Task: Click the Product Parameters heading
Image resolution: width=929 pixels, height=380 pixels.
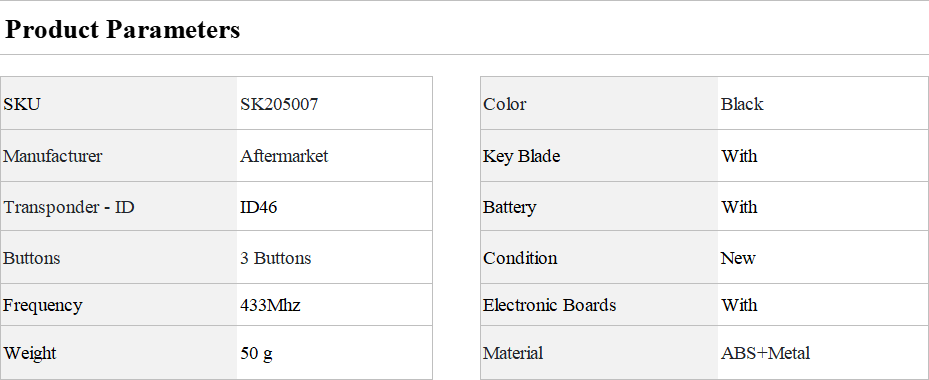Action: pos(123,29)
